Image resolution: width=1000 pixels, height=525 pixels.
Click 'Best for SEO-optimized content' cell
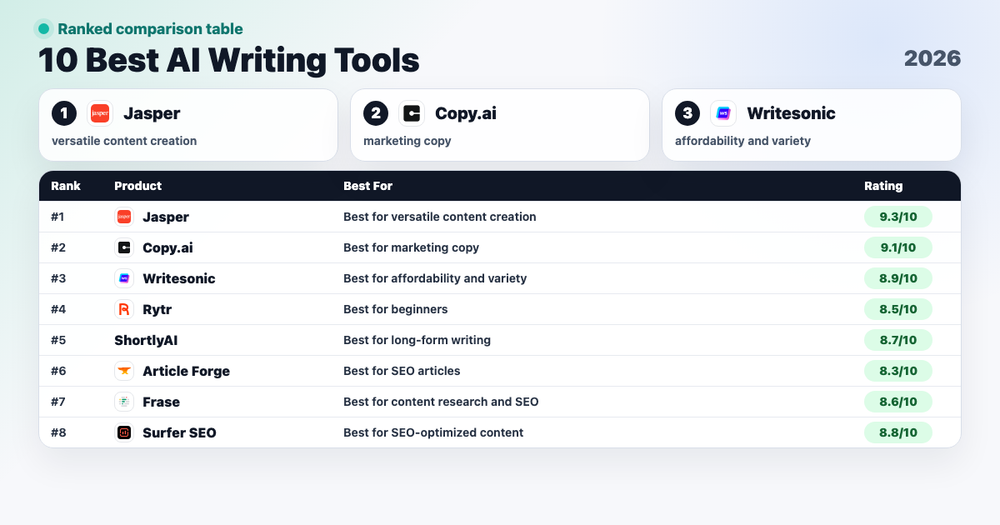pos(433,433)
